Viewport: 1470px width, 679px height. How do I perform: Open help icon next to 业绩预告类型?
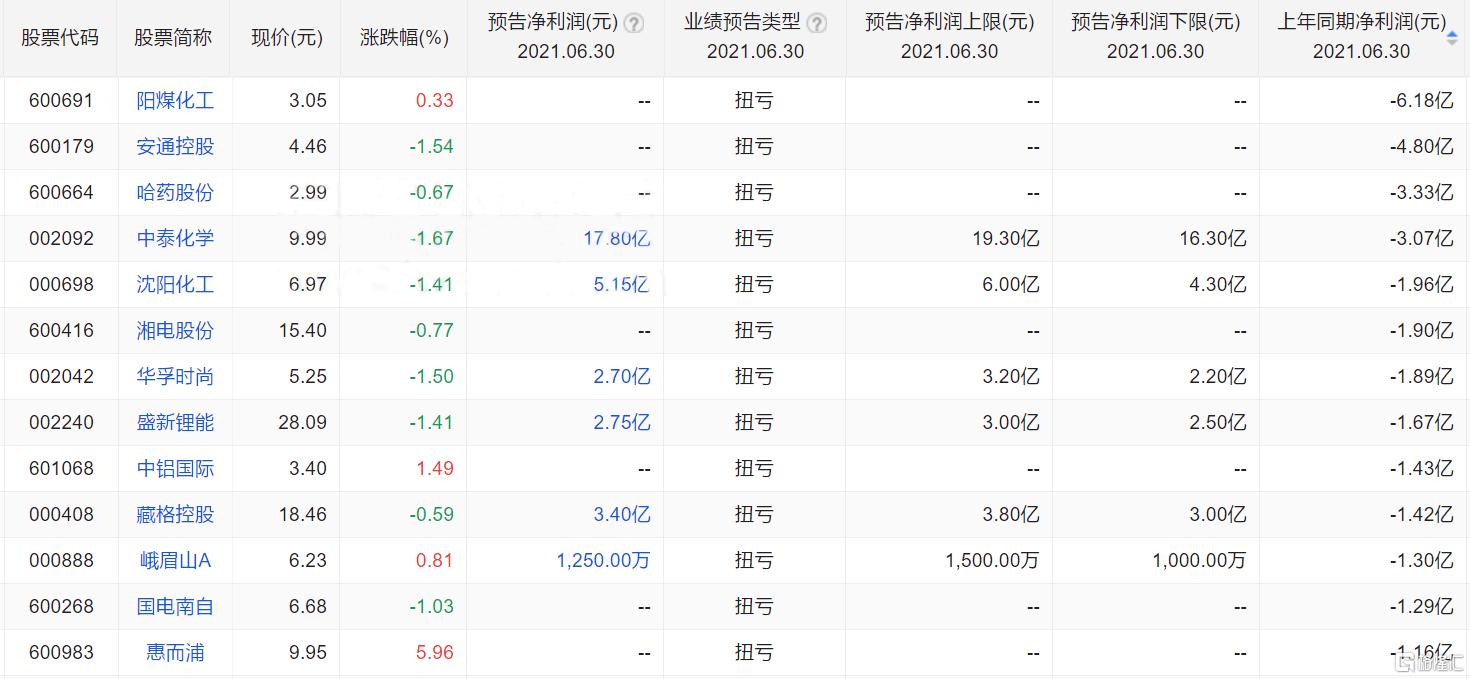[816, 23]
